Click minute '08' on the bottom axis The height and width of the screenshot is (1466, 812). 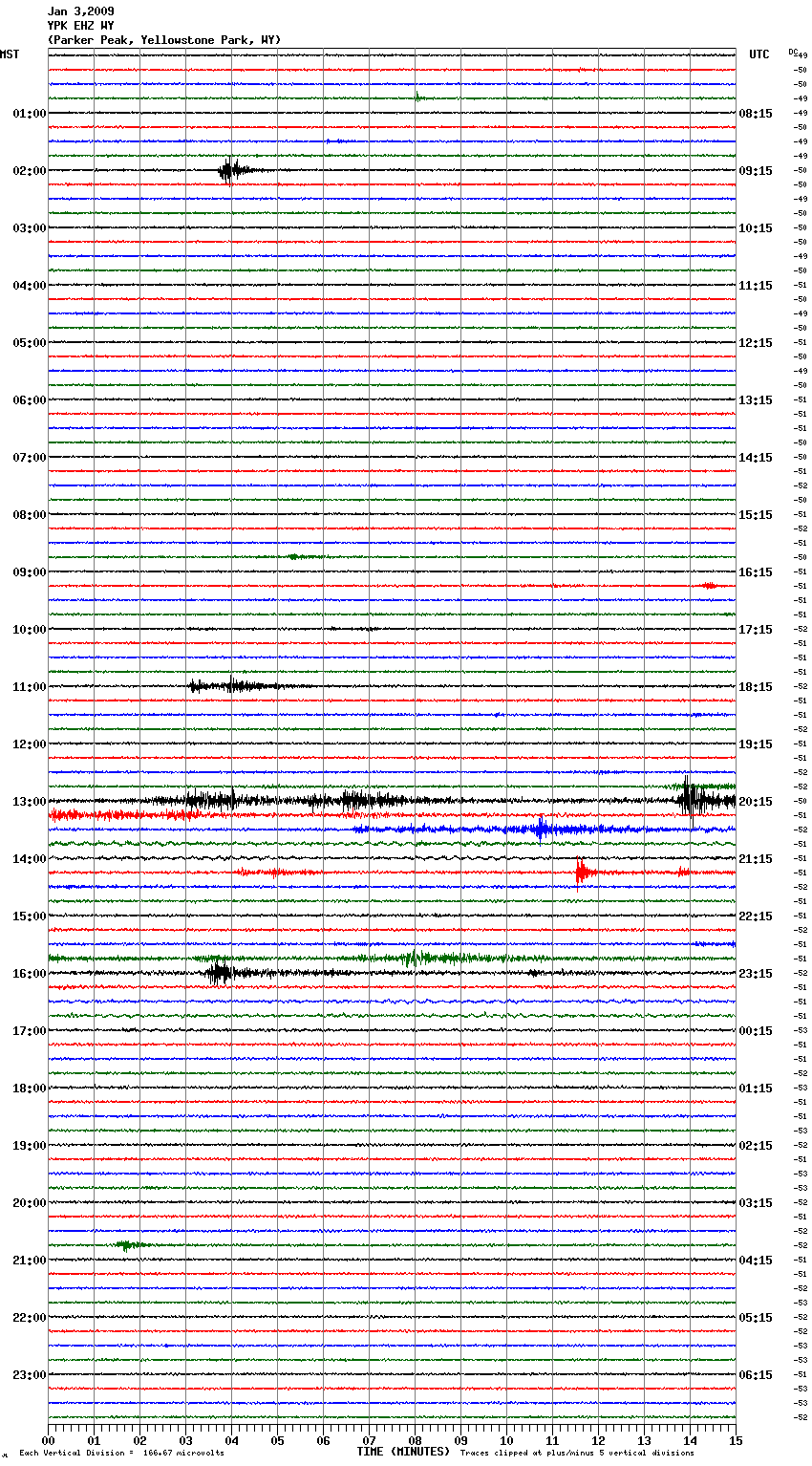(415, 1440)
